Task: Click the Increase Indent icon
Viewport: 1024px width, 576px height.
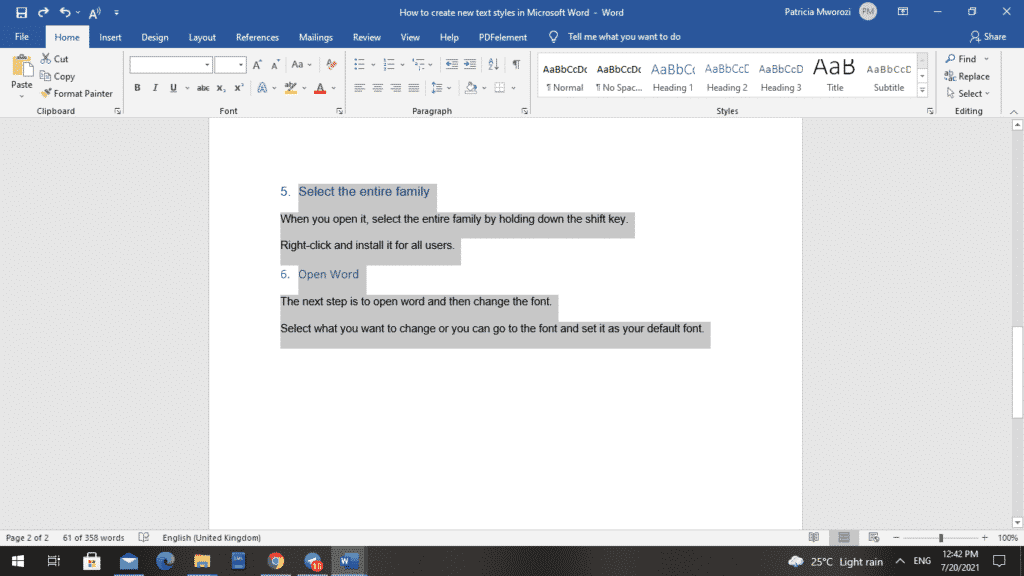Action: (470, 64)
